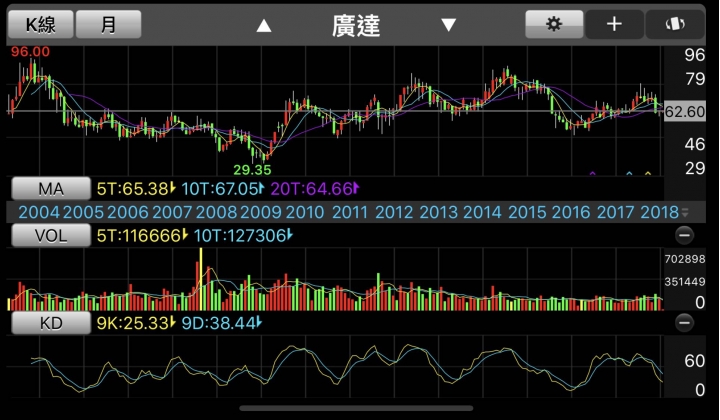The image size is (720, 420).
Task: Select the 9K:25.33 value
Action: click(136, 323)
